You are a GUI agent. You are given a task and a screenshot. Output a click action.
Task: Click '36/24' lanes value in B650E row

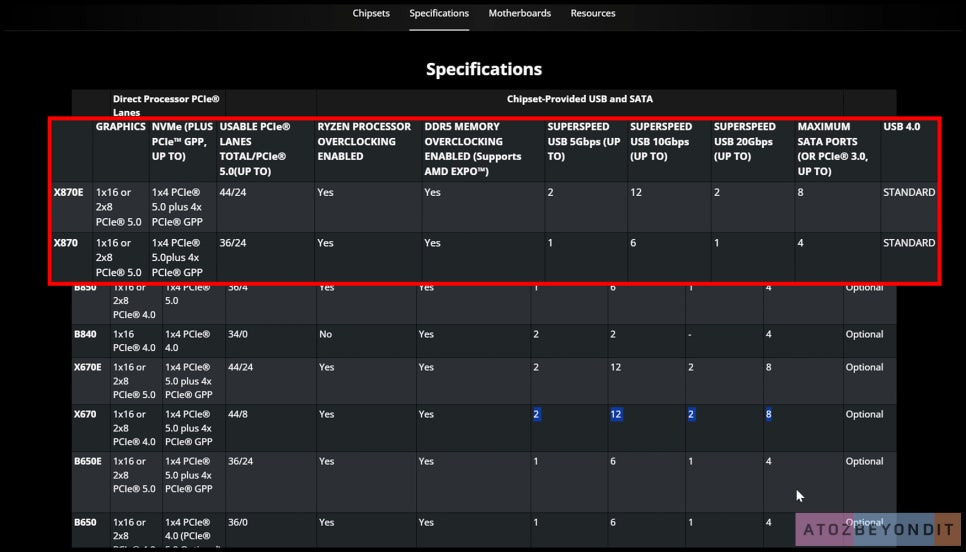[x=240, y=461]
